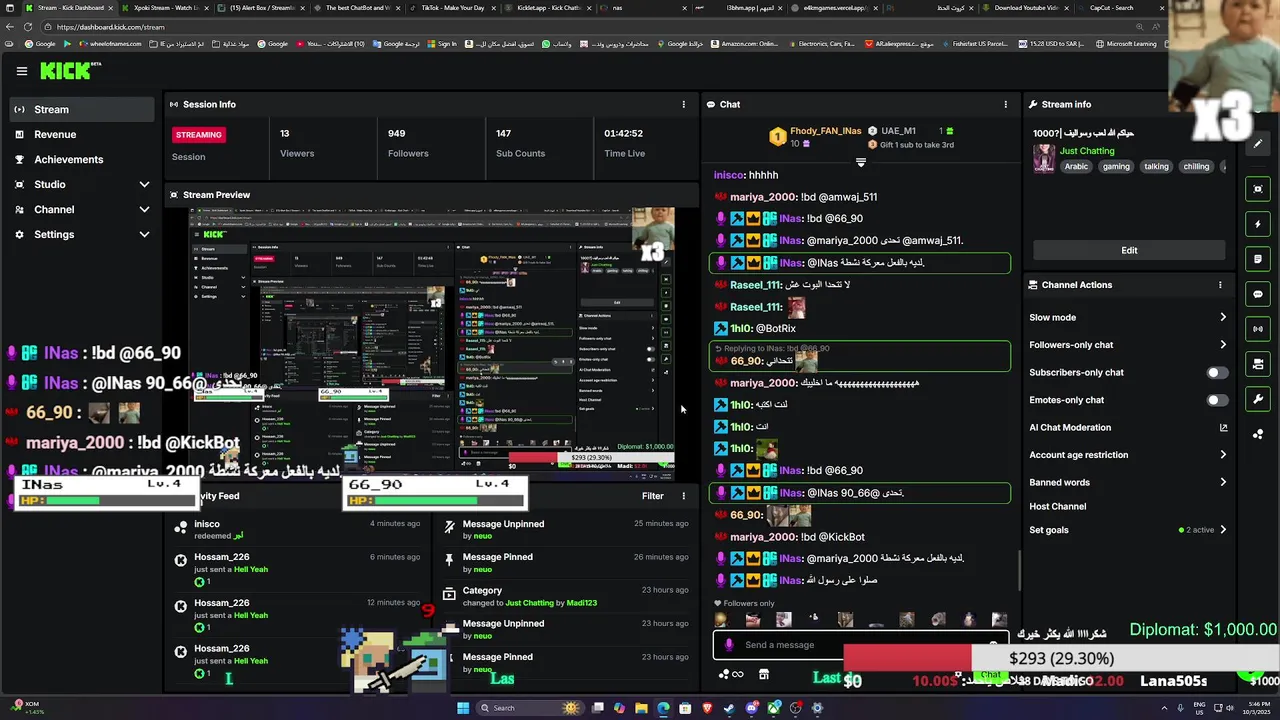Click the camera focus icon in right toolbar

[1258, 189]
